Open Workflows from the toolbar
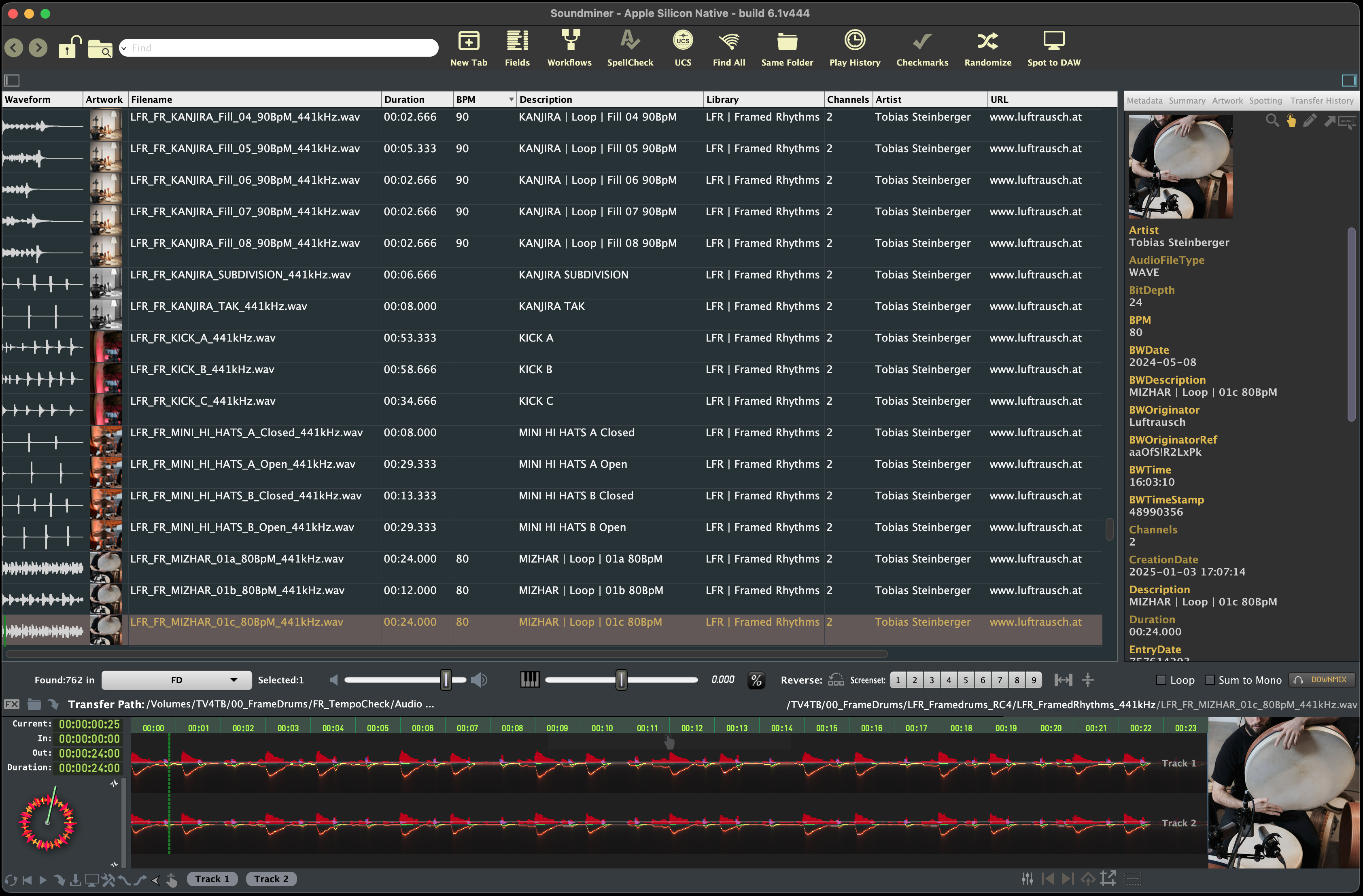1363x896 pixels. tap(569, 48)
